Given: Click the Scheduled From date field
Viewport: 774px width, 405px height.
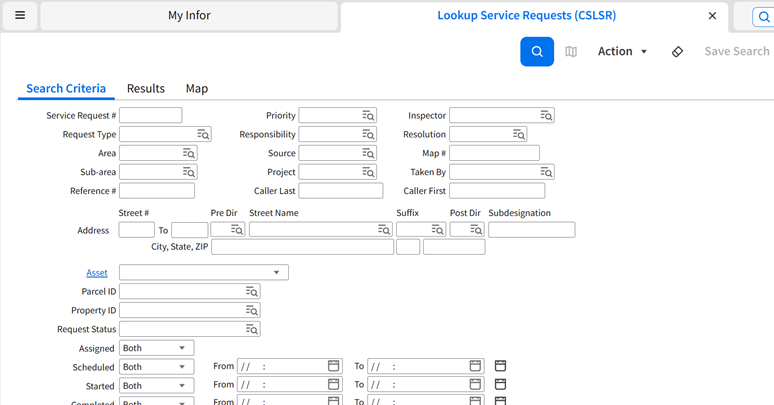Looking at the screenshot, I should click(290, 366).
